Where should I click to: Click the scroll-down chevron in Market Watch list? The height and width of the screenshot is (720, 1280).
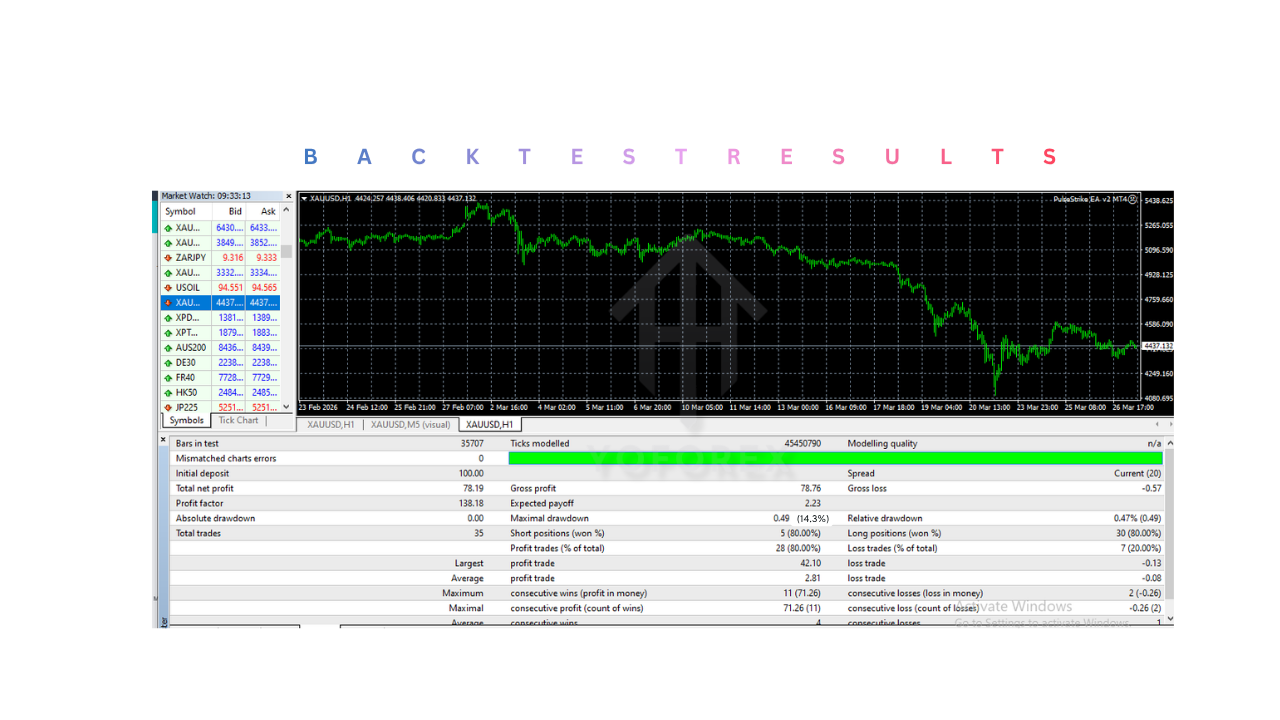tap(284, 407)
